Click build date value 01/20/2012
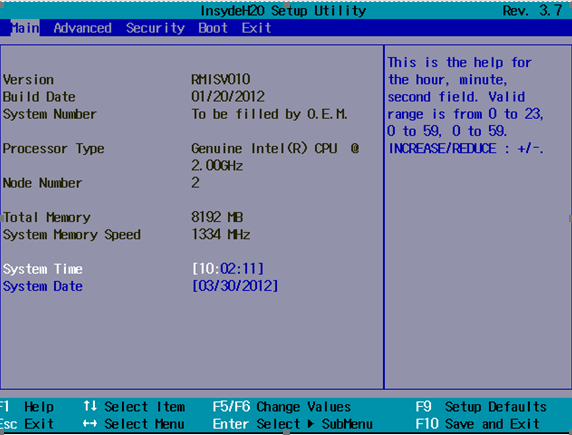Image resolution: width=572 pixels, height=435 pixels. click(228, 97)
